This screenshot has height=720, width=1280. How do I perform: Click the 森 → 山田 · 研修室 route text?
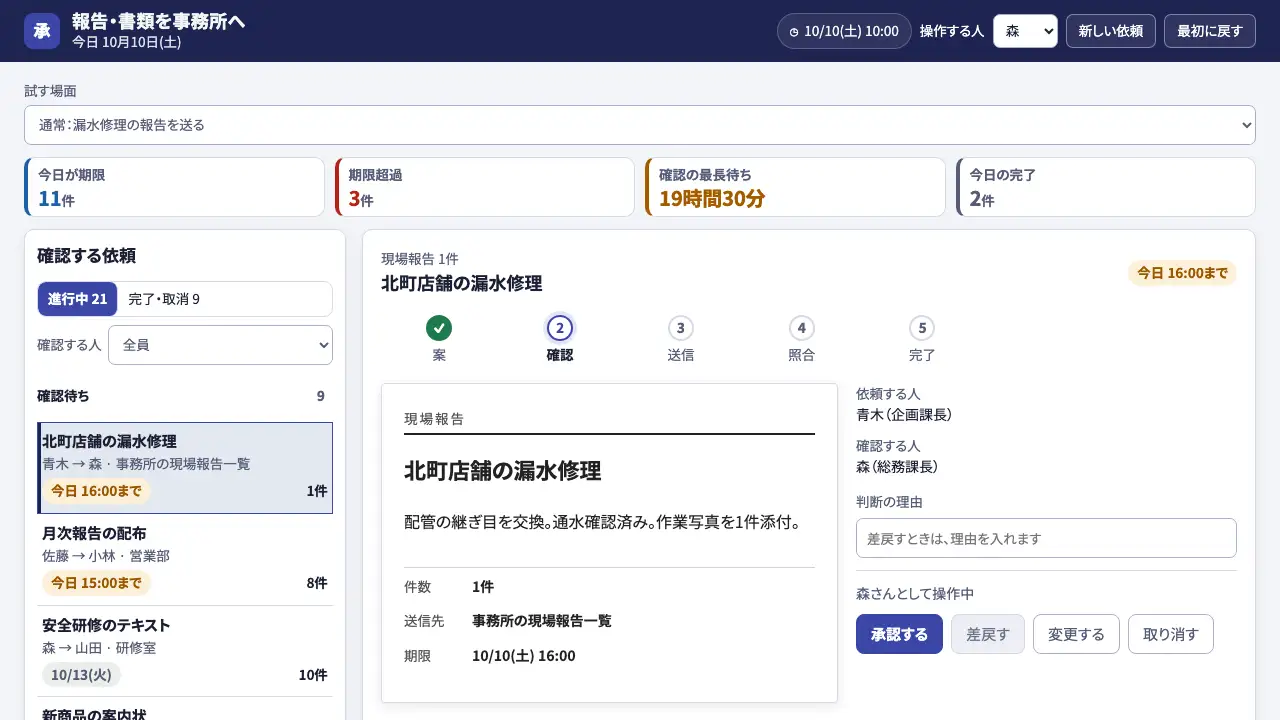99,648
